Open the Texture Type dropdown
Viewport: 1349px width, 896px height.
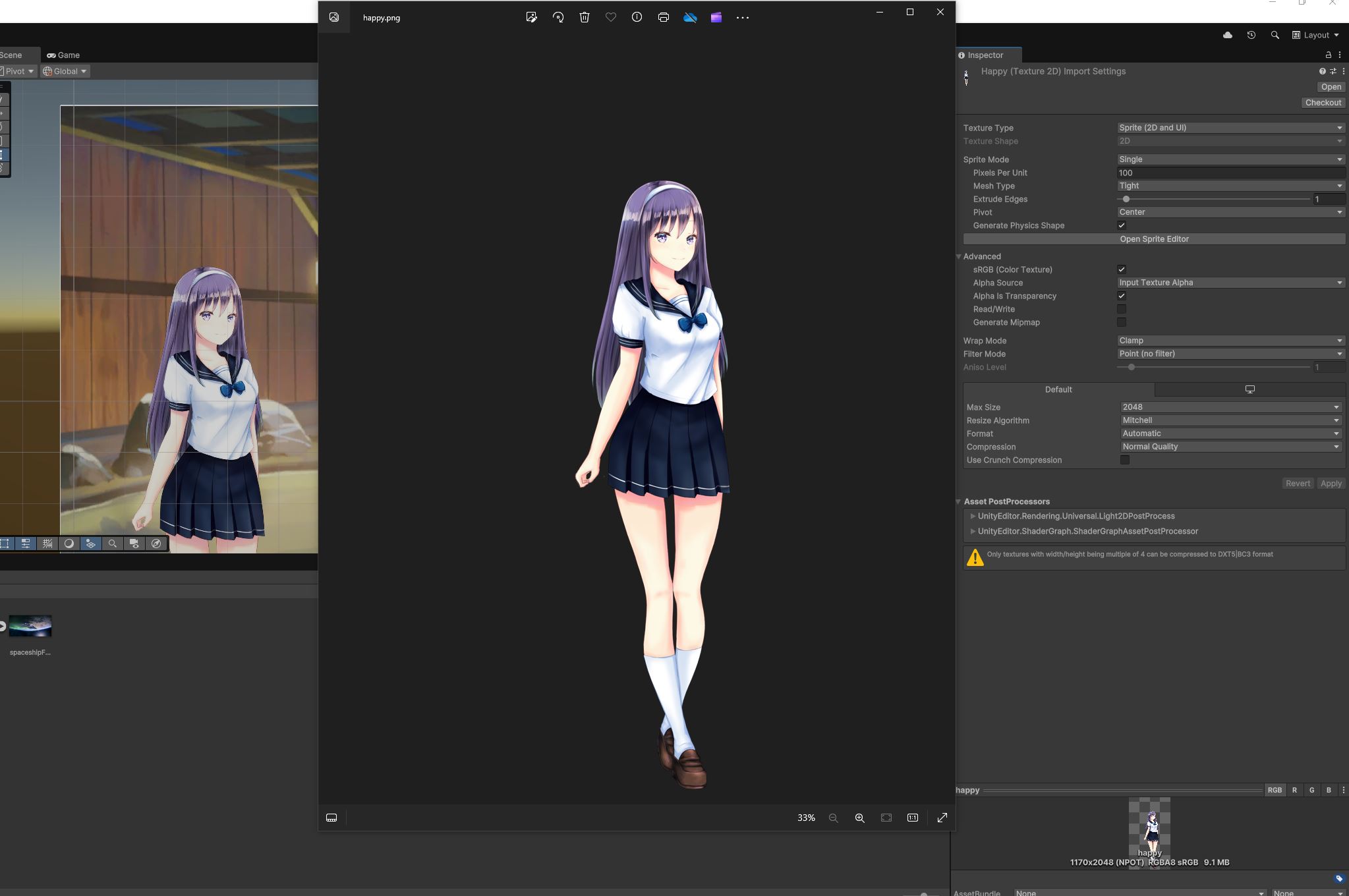click(x=1228, y=127)
